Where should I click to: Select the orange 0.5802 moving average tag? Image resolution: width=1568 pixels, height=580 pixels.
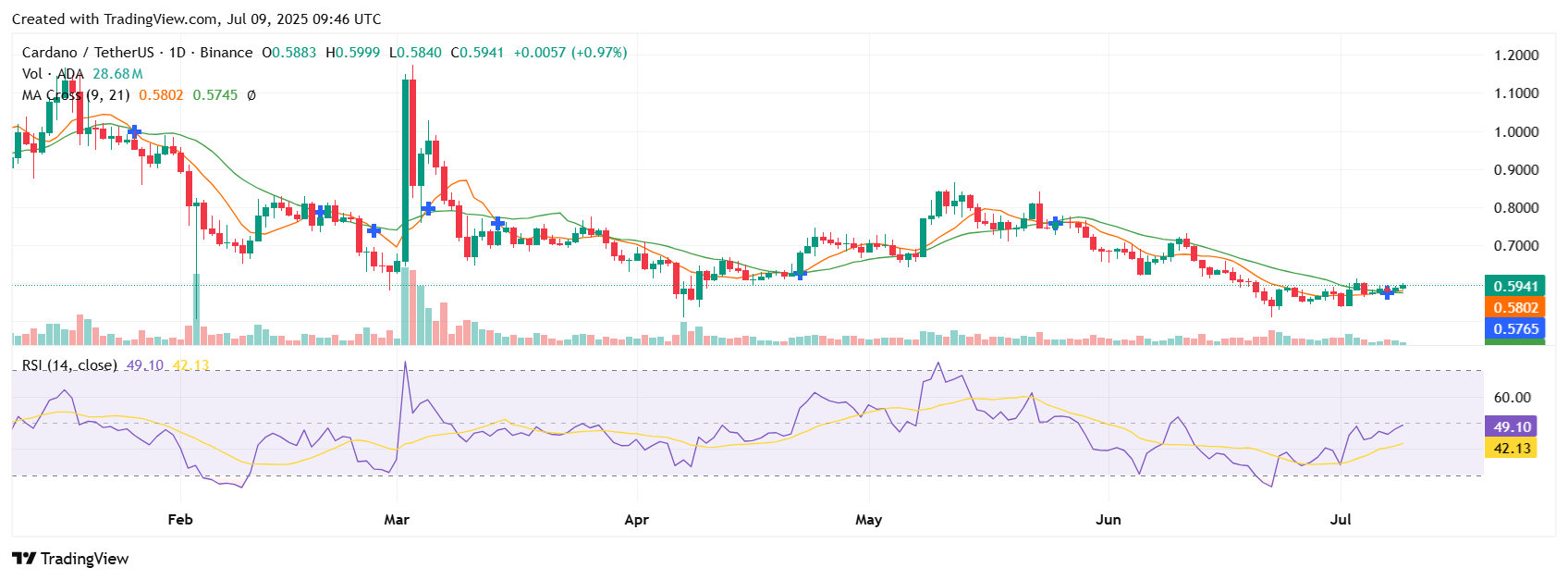(x=1514, y=308)
